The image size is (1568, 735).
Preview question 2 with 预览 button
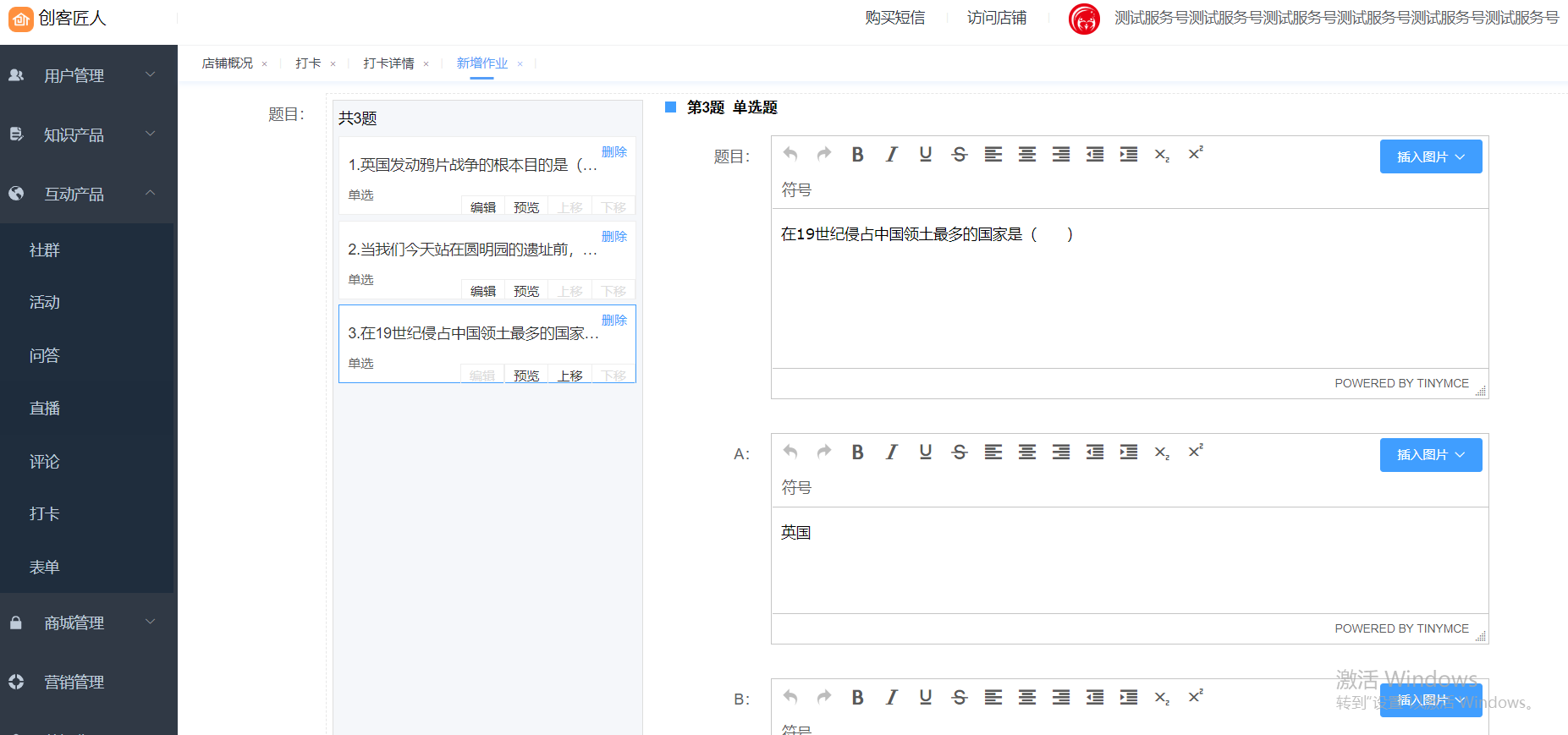coord(526,291)
